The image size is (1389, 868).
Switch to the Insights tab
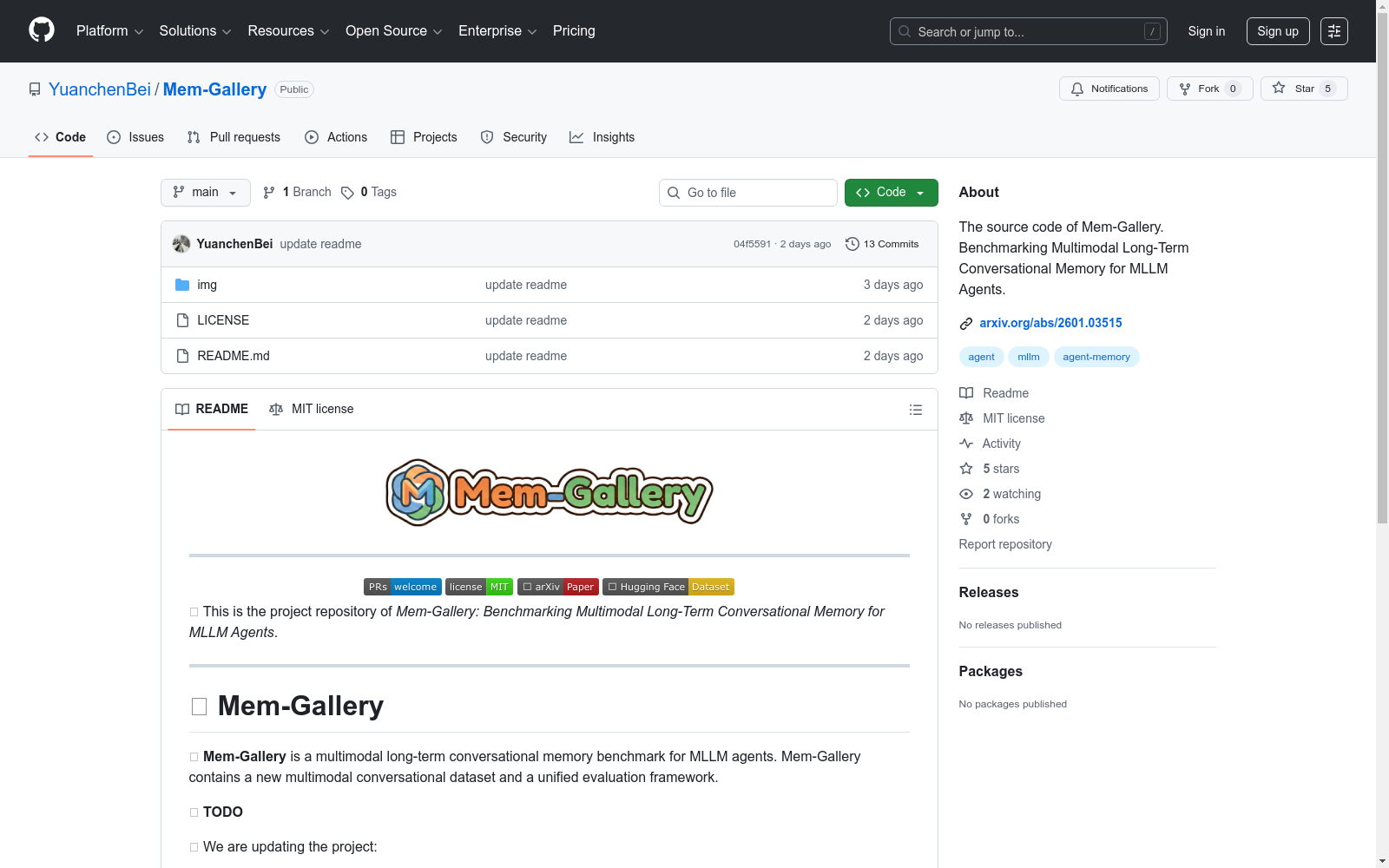click(x=602, y=137)
